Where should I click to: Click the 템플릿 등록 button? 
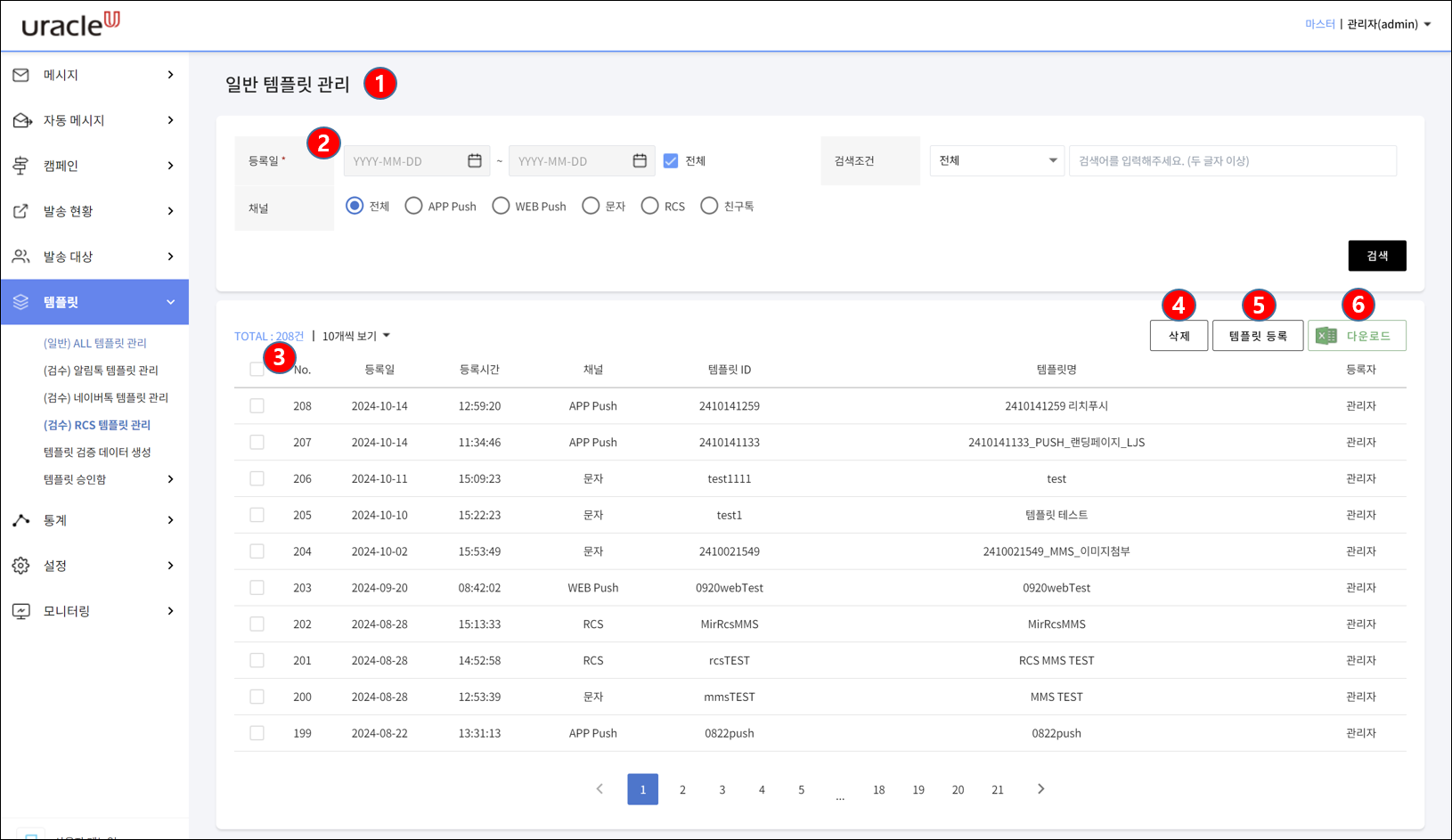click(x=1258, y=336)
